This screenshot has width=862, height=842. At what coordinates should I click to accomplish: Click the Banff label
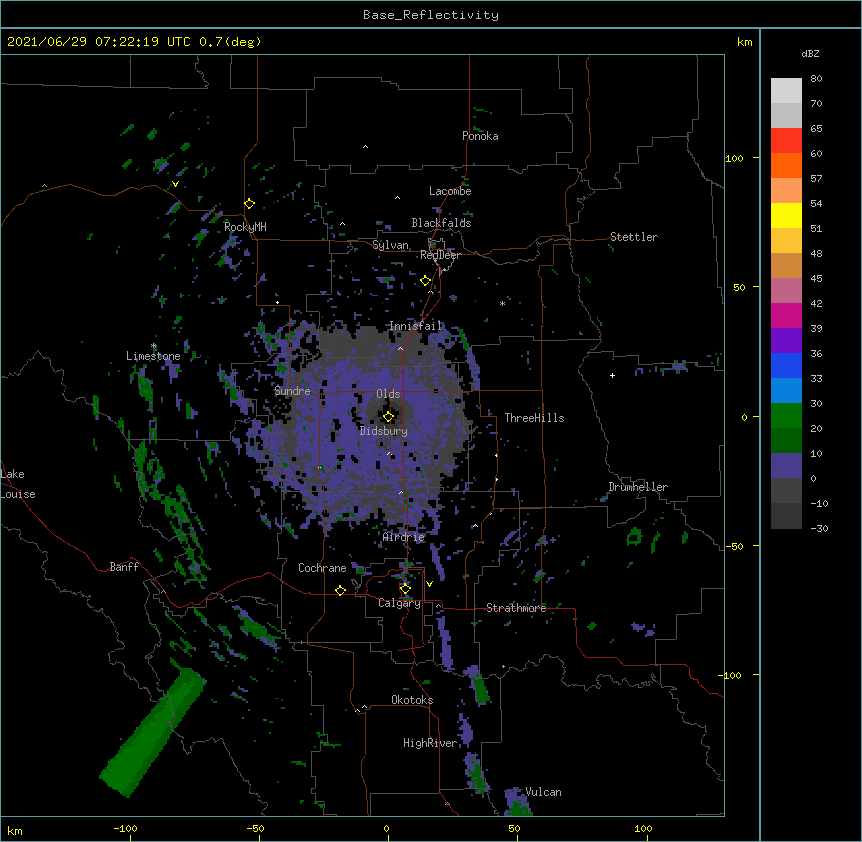click(x=124, y=567)
